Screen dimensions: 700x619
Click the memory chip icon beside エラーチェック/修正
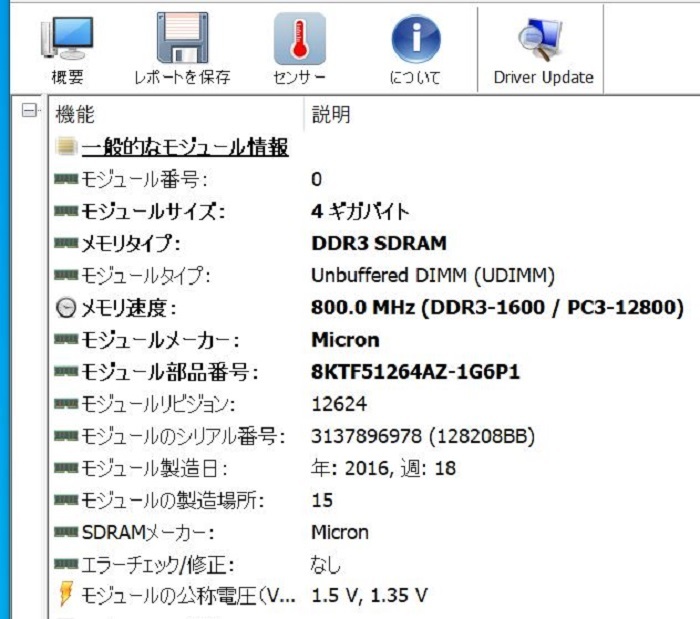66,564
